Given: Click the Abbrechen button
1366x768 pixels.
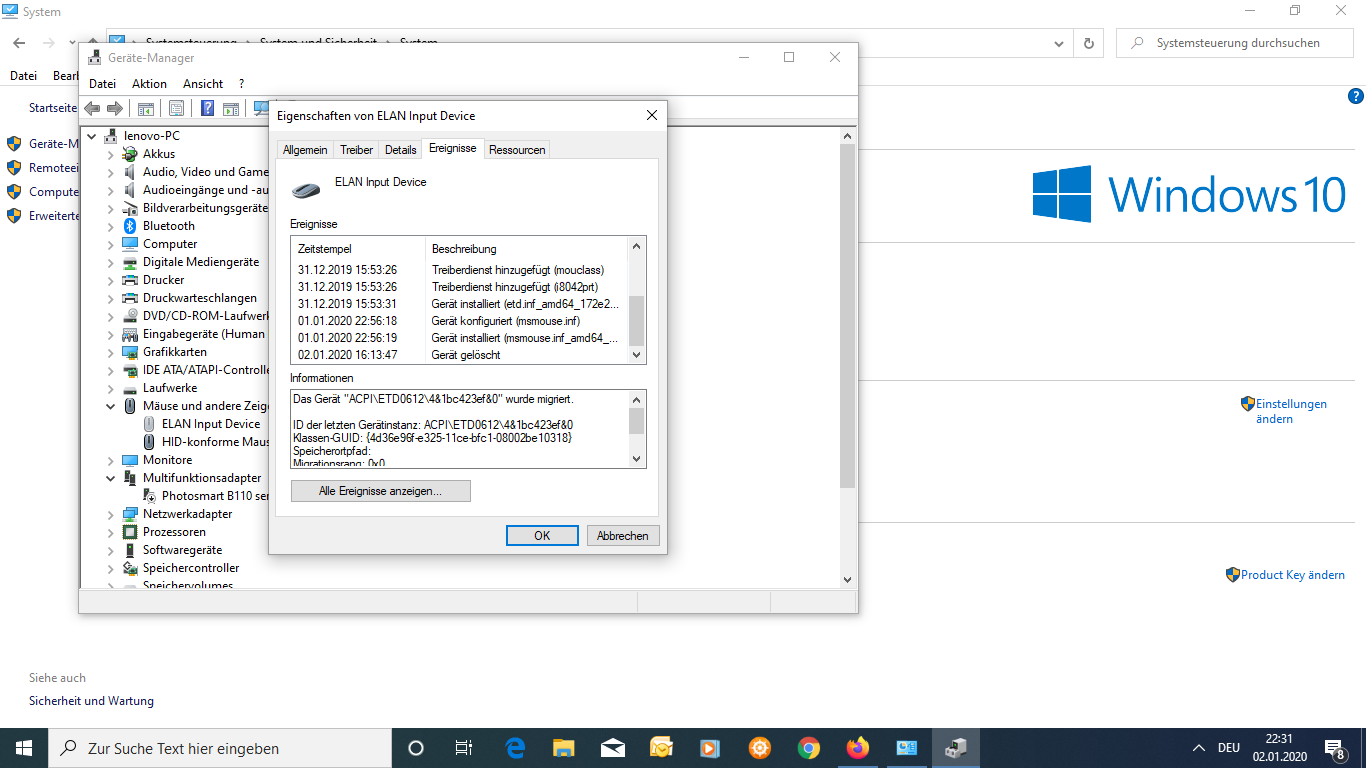Looking at the screenshot, I should (623, 536).
